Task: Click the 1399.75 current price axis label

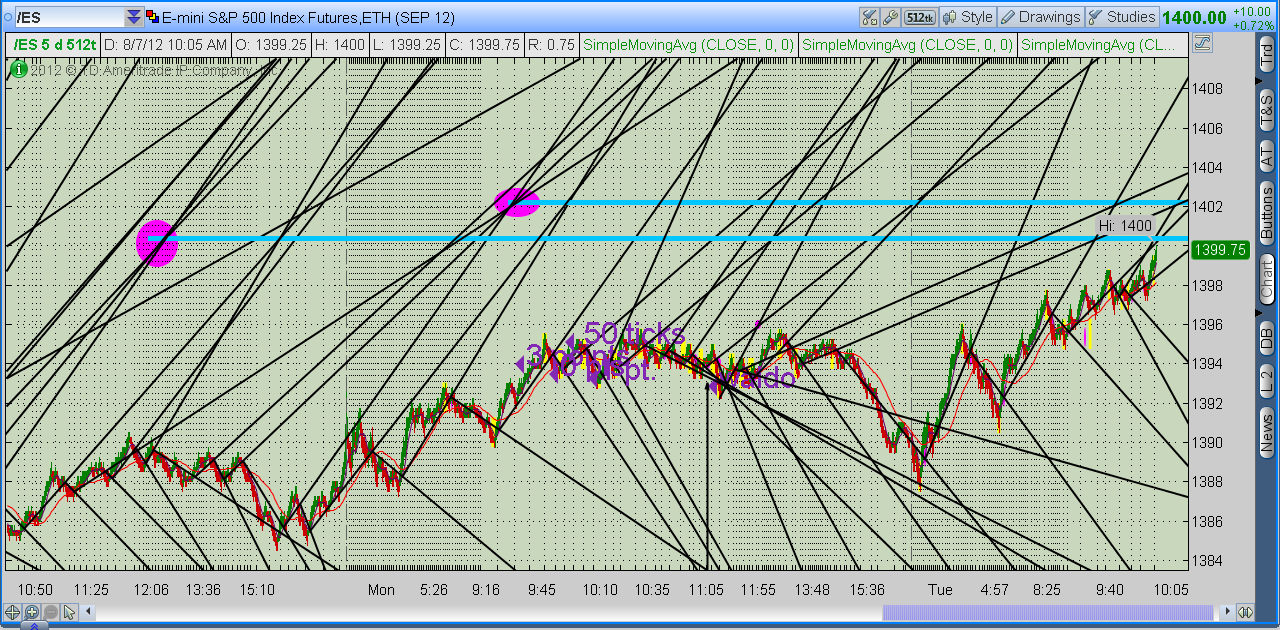Action: 1219,250
